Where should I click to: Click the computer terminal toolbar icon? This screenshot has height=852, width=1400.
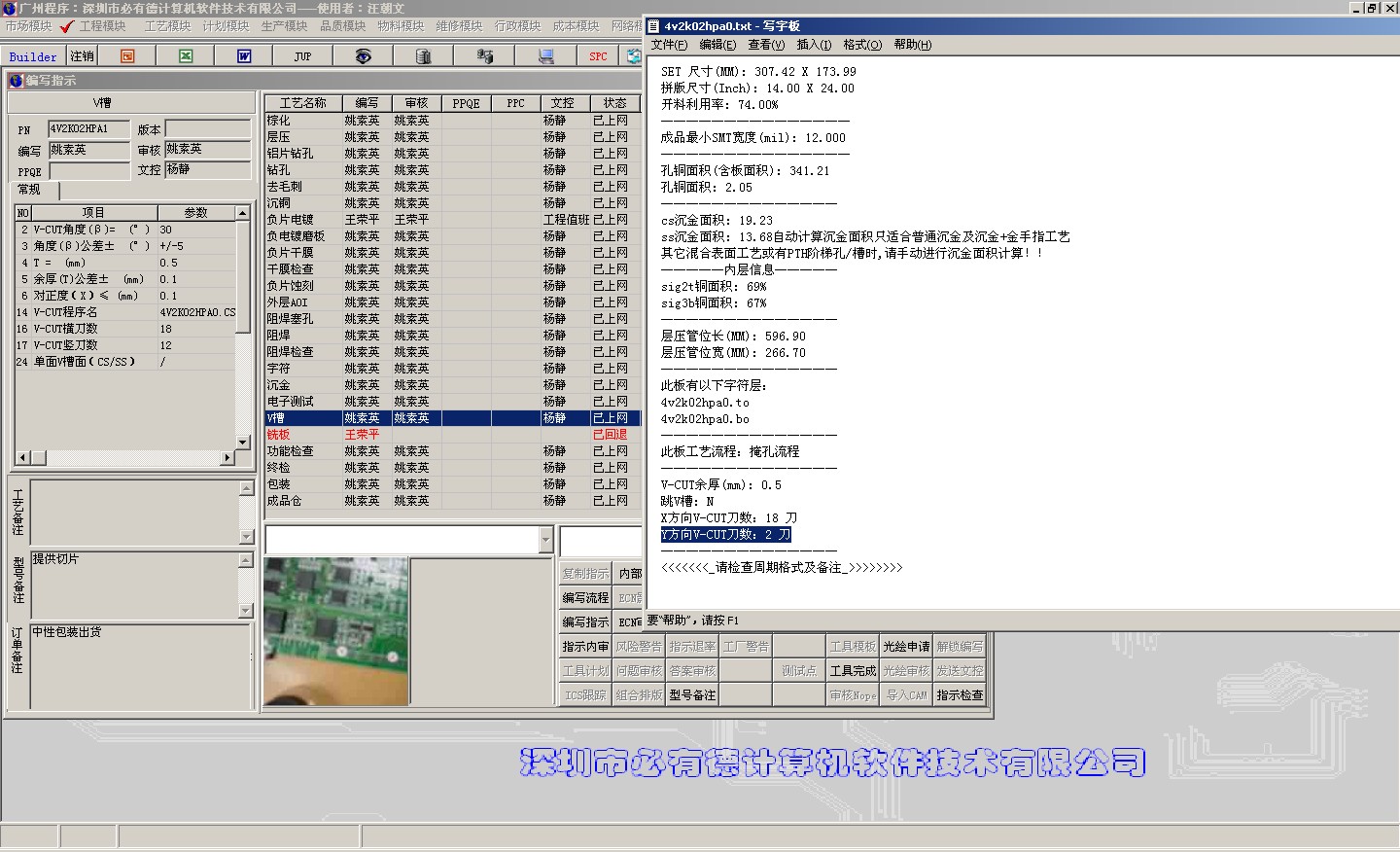pos(546,56)
